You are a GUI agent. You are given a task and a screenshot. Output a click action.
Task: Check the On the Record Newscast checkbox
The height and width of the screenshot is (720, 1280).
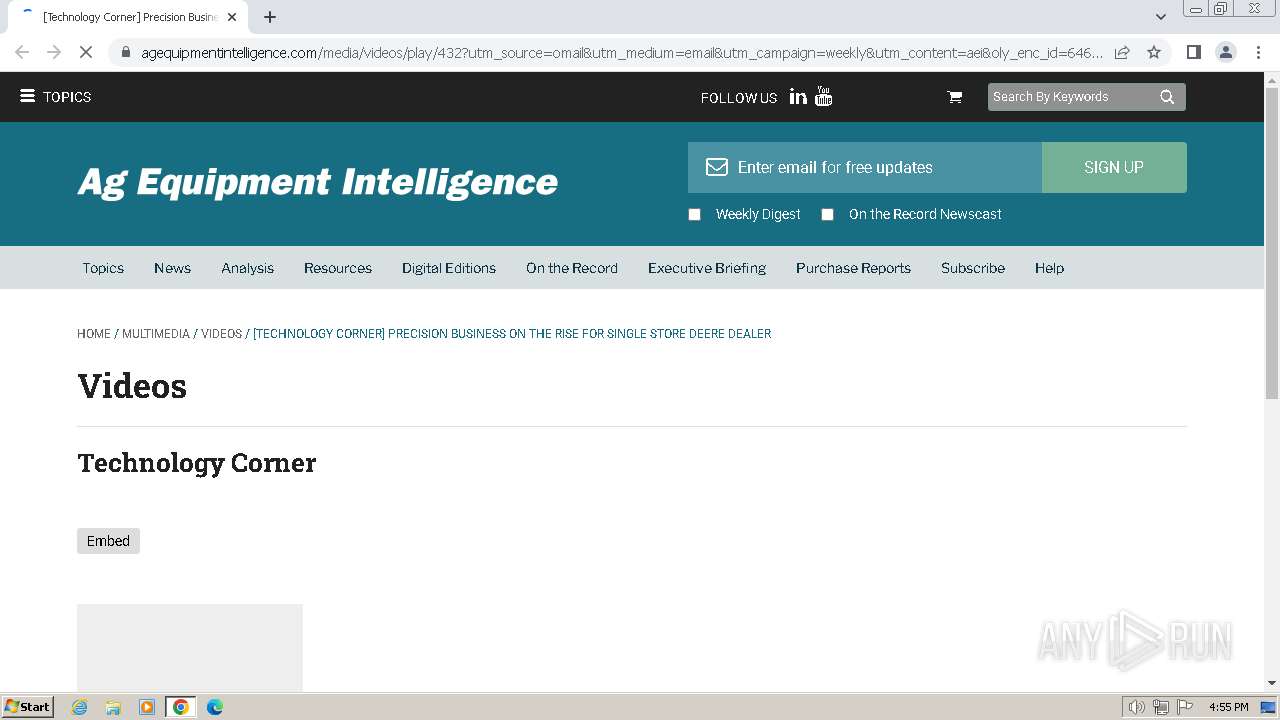point(827,214)
